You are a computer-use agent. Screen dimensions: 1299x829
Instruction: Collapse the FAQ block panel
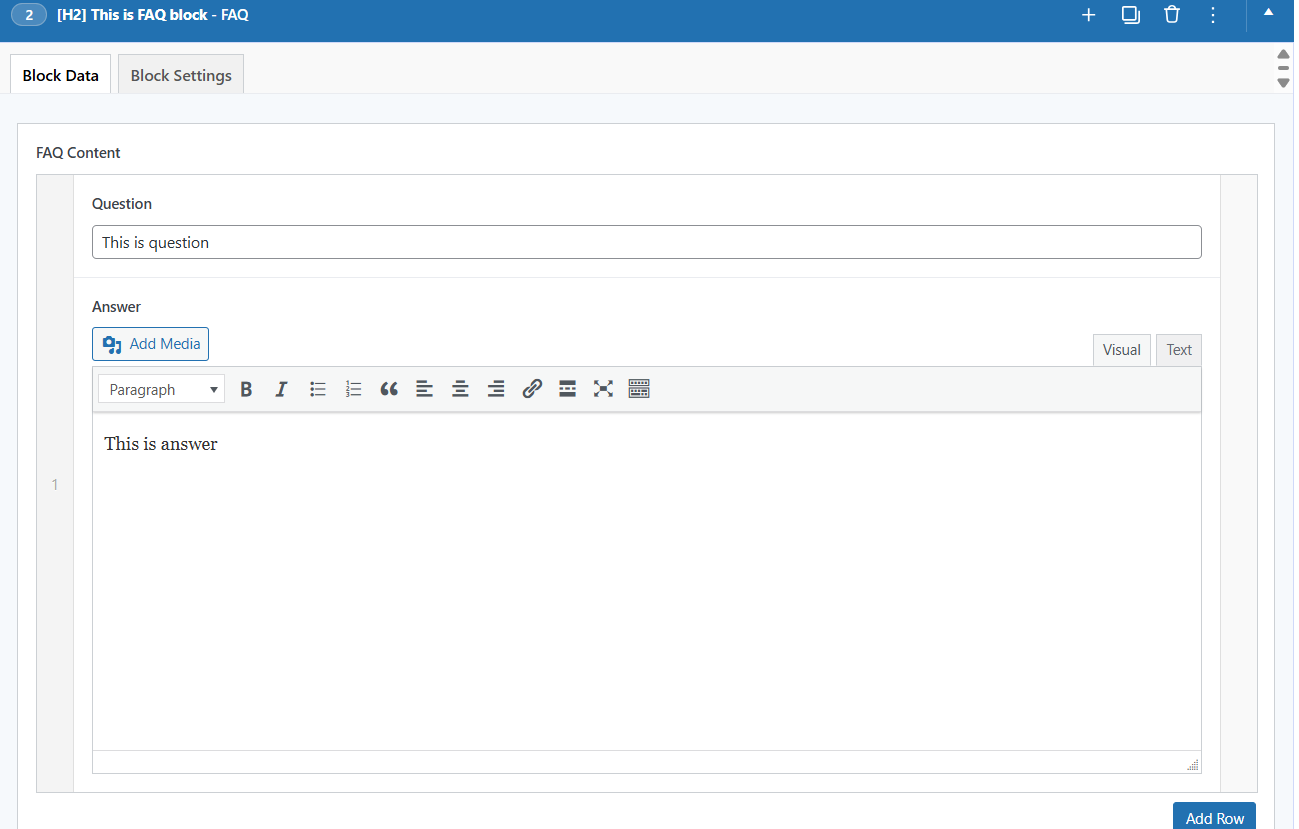[1268, 14]
